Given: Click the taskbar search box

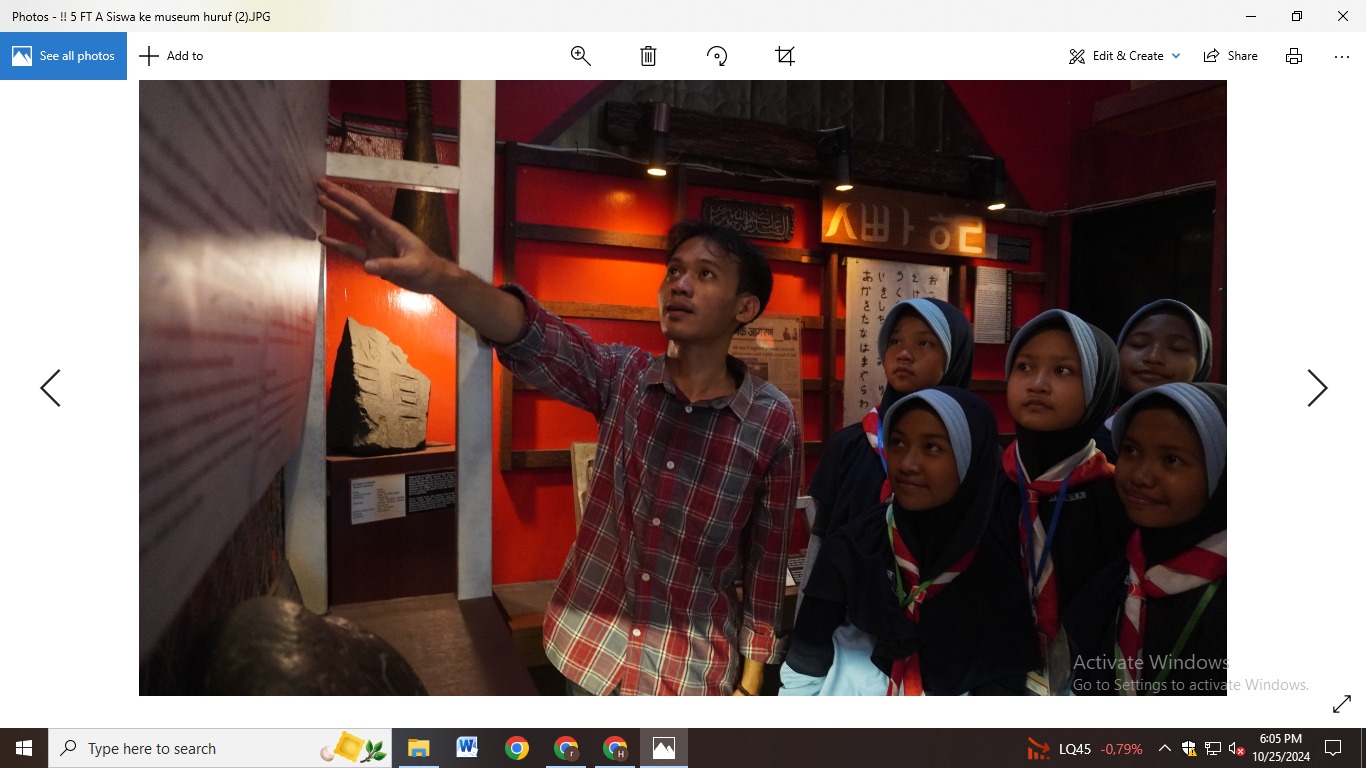Looking at the screenshot, I should pos(220,748).
